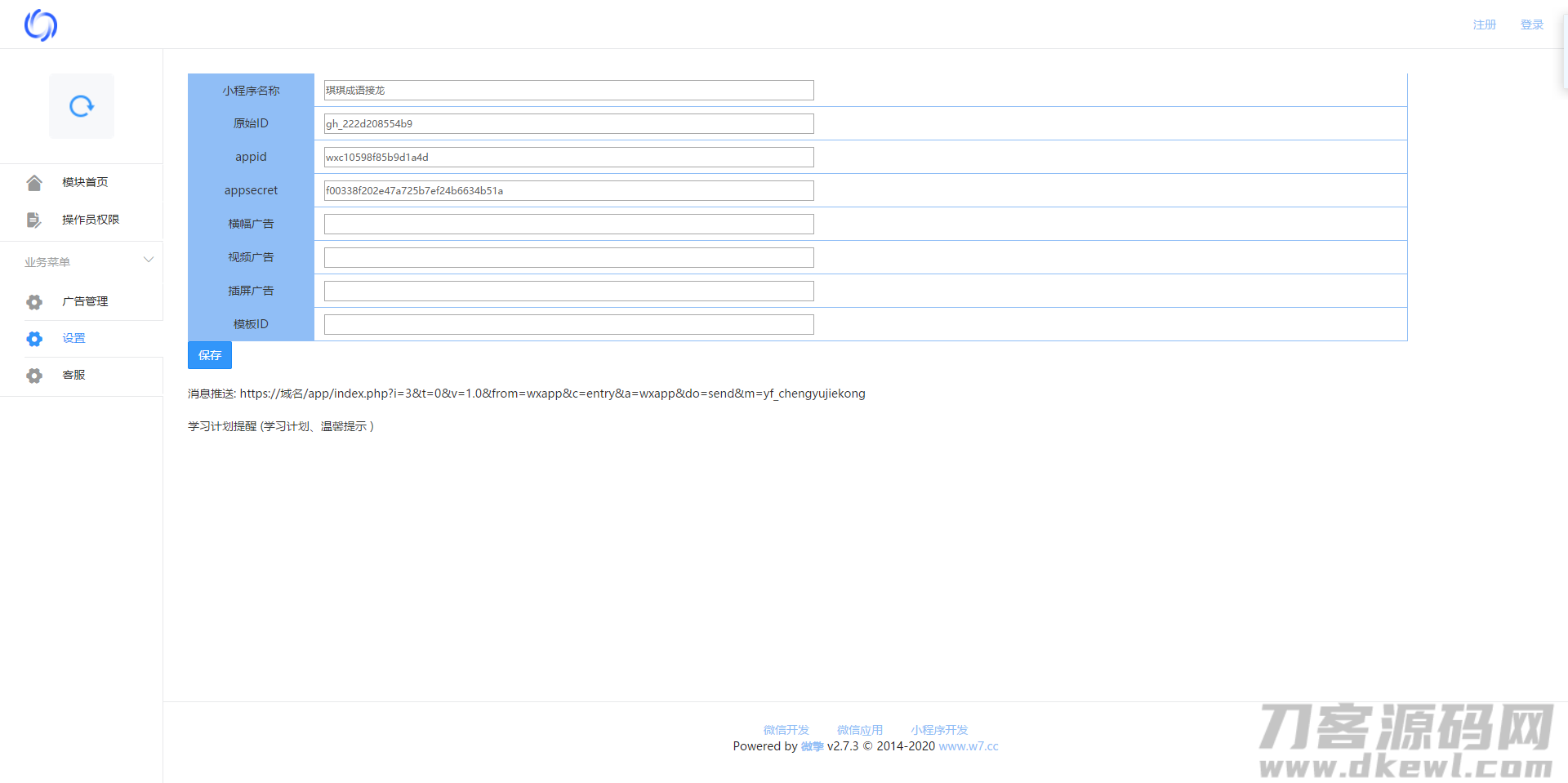Click the 模板ID input field
Screen dimensions: 1568x783
[x=568, y=325]
